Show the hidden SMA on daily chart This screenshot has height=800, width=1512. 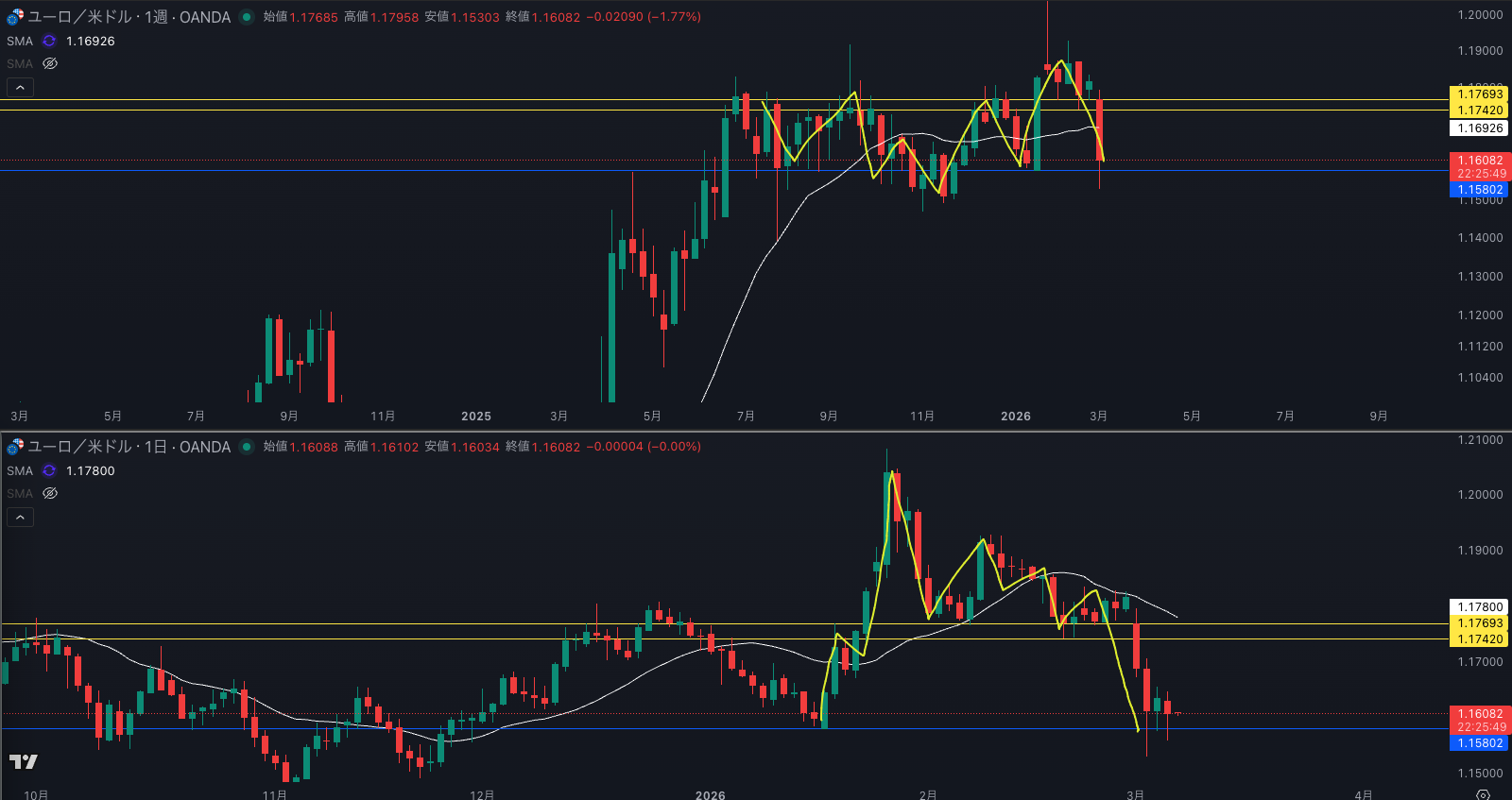coord(50,494)
